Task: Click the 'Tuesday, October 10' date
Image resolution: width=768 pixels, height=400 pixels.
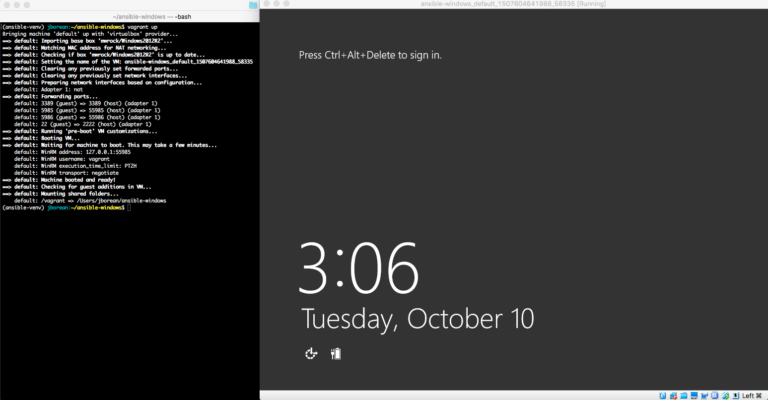Action: point(417,319)
